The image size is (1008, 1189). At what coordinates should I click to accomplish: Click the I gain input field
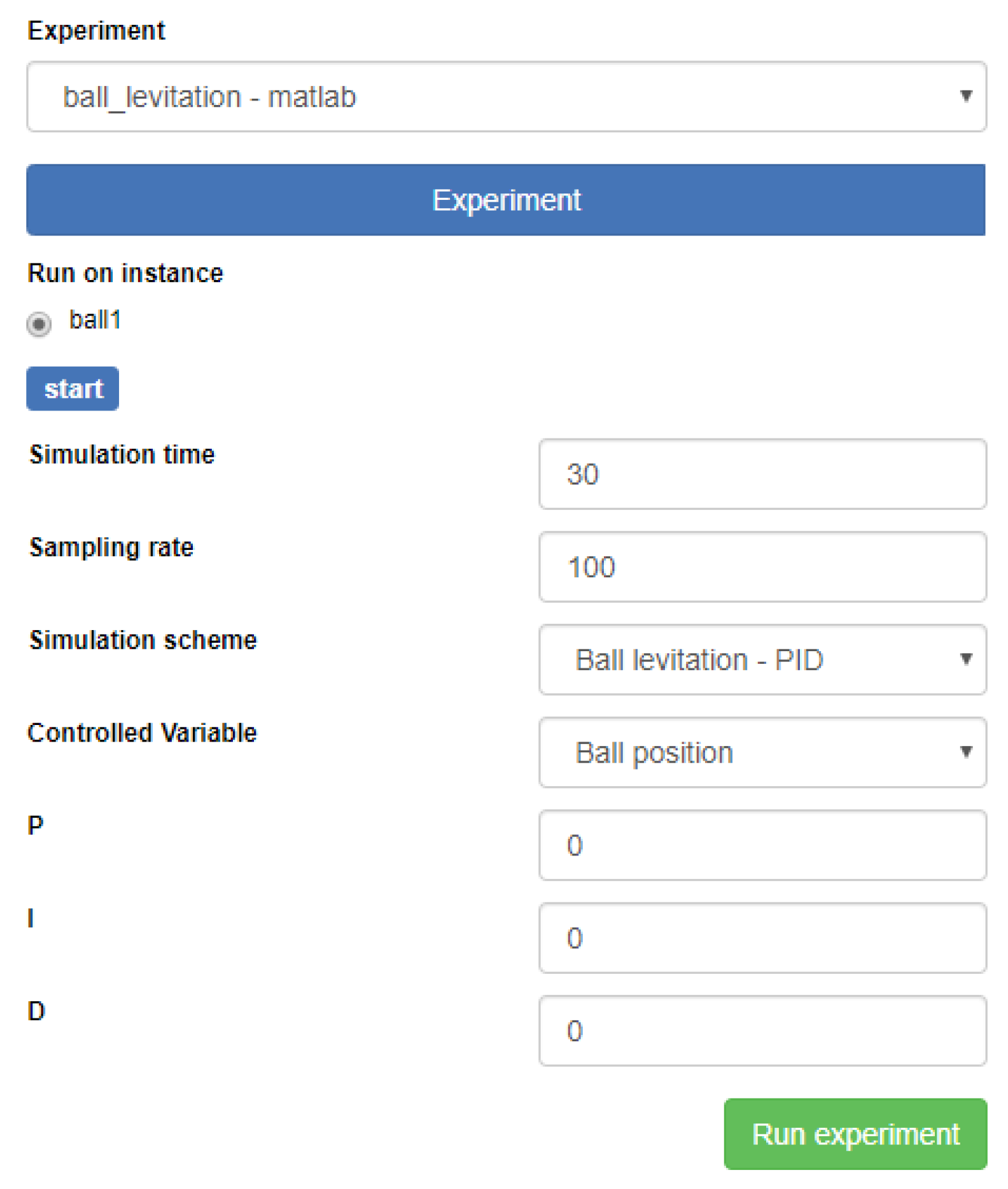(762, 938)
